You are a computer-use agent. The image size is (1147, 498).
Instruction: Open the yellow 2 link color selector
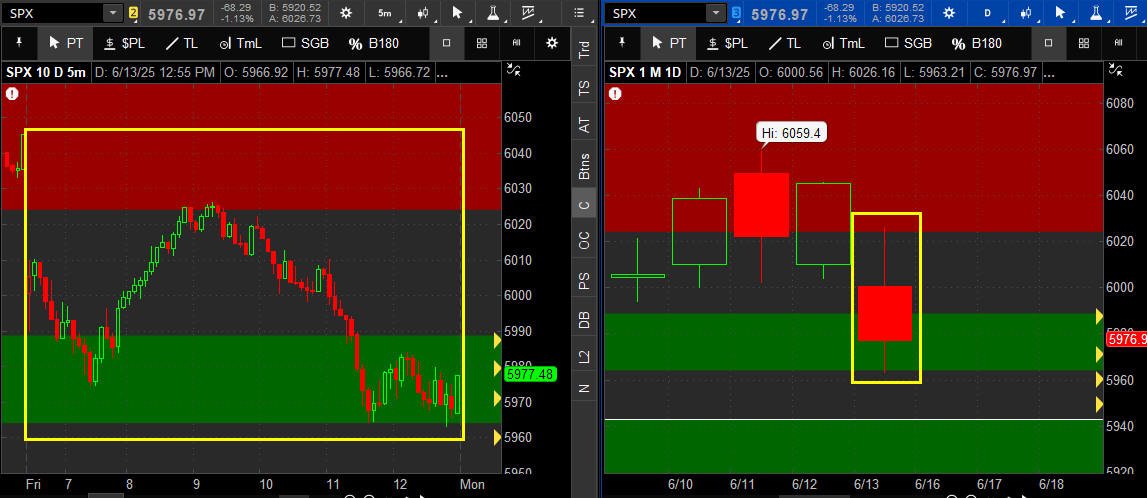tap(133, 12)
